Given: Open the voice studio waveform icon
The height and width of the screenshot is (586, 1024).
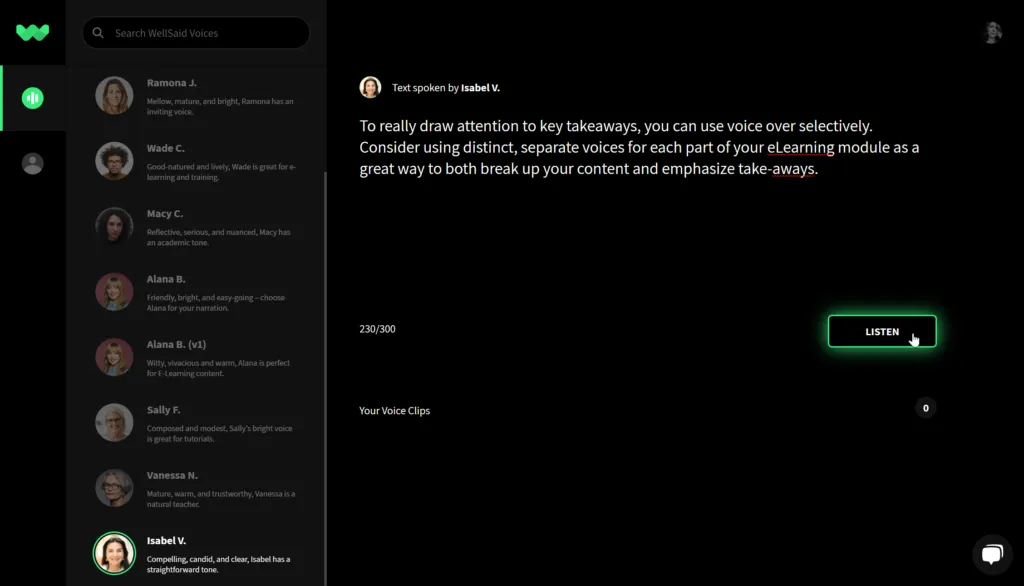Looking at the screenshot, I should pos(33,98).
